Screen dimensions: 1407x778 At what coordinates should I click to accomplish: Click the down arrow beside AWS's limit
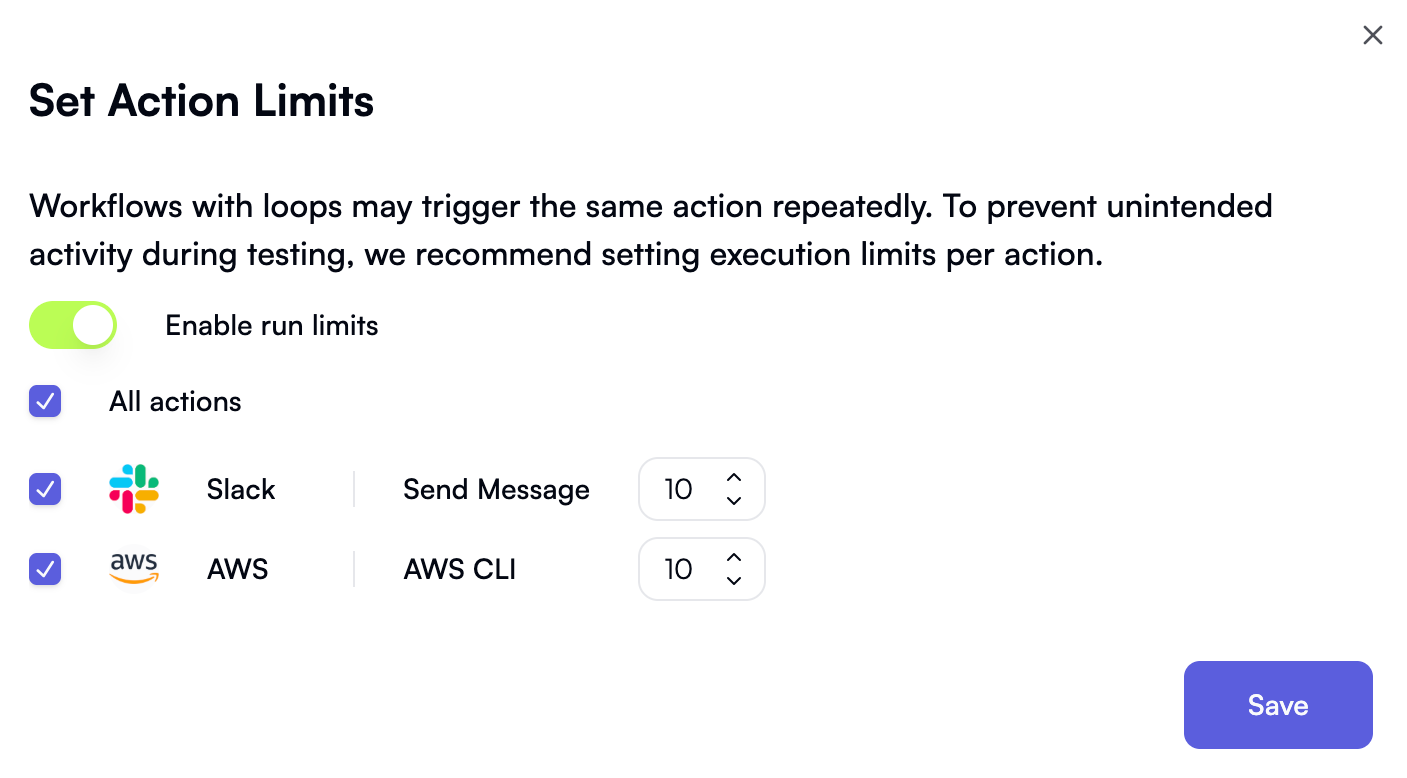click(733, 580)
